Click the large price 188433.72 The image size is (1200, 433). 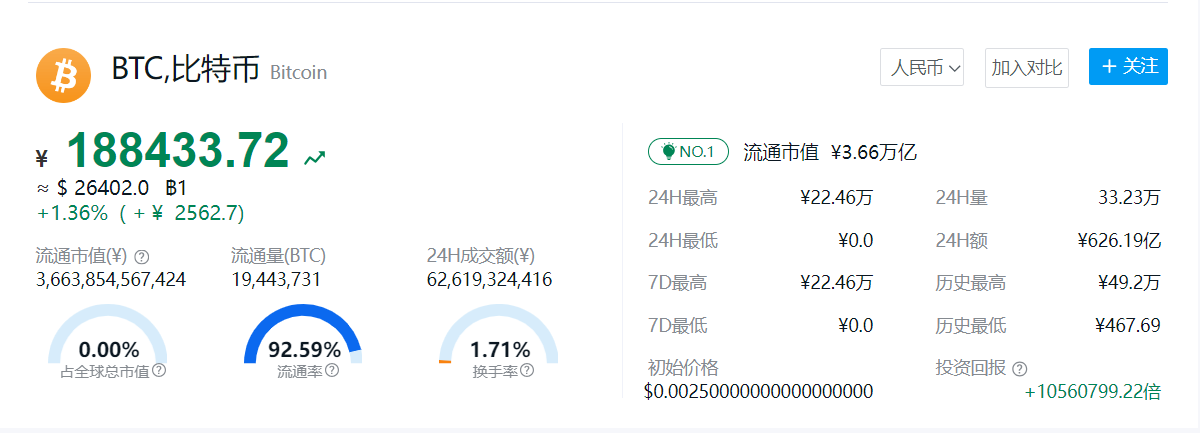(177, 151)
